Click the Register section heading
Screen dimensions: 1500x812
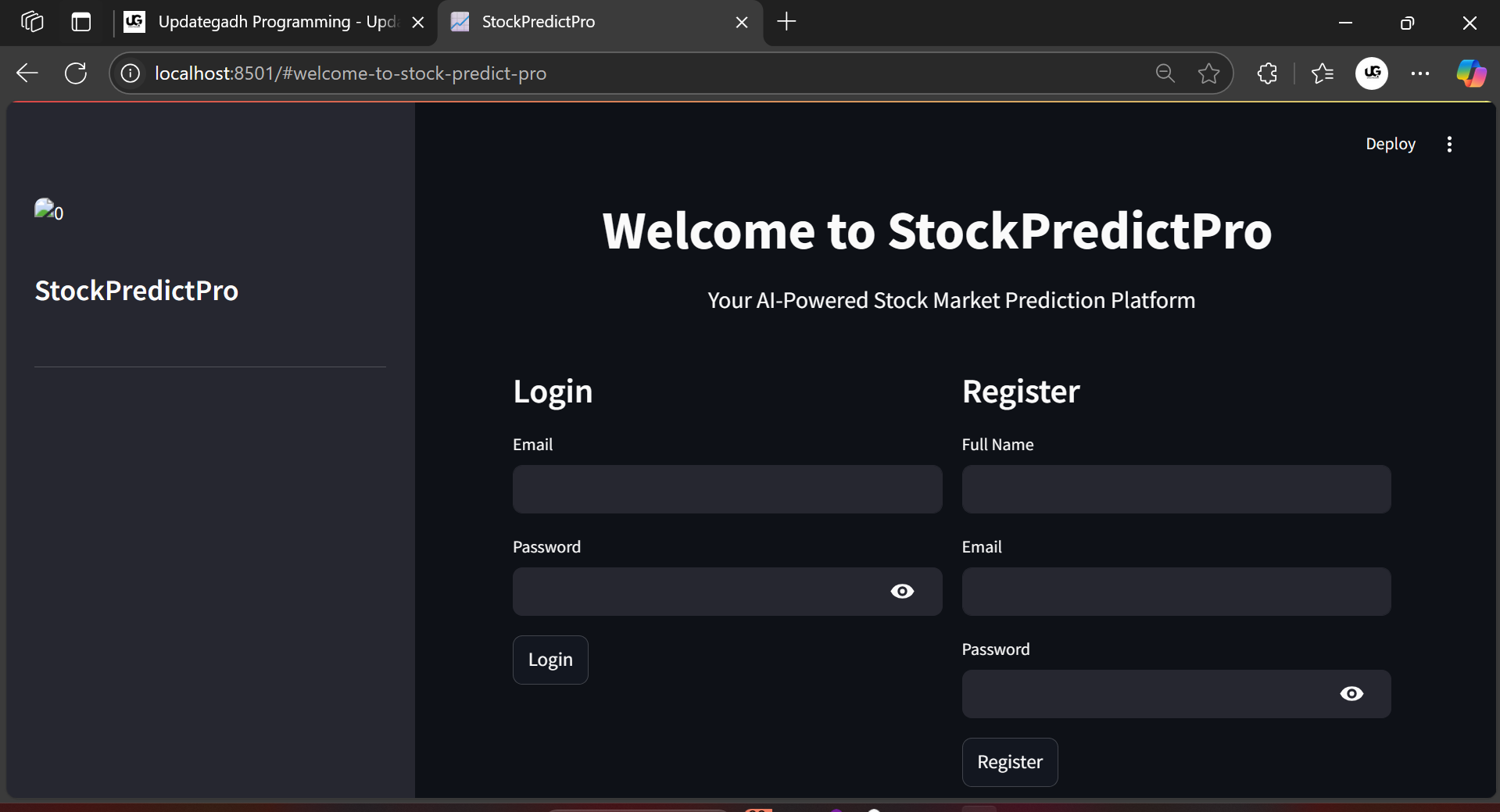coord(1021,392)
